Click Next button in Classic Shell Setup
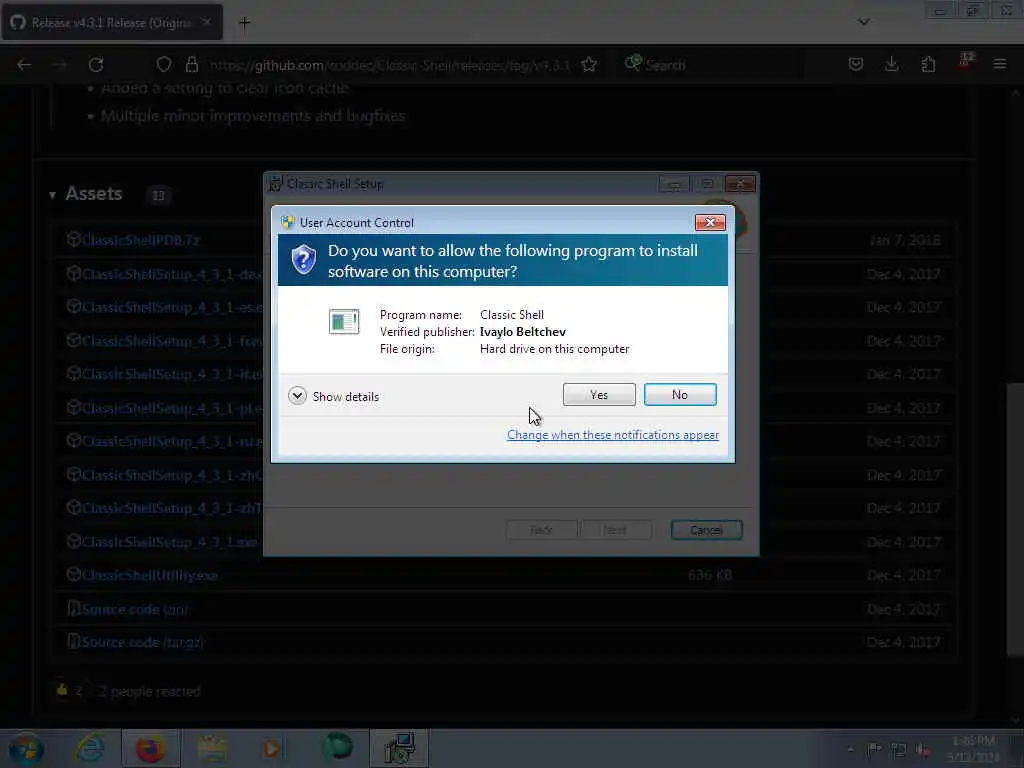 615,530
